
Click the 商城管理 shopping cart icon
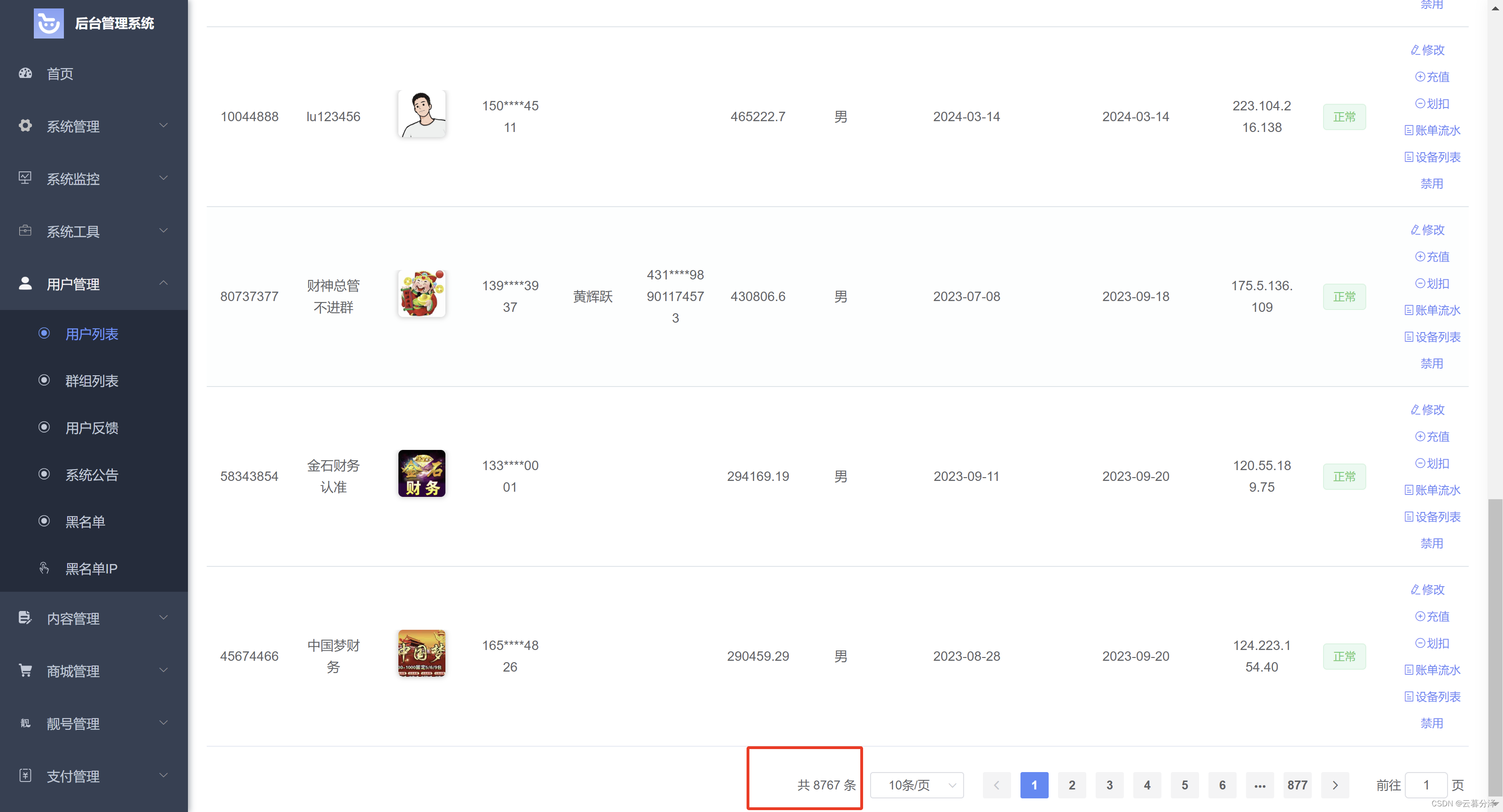[25, 671]
